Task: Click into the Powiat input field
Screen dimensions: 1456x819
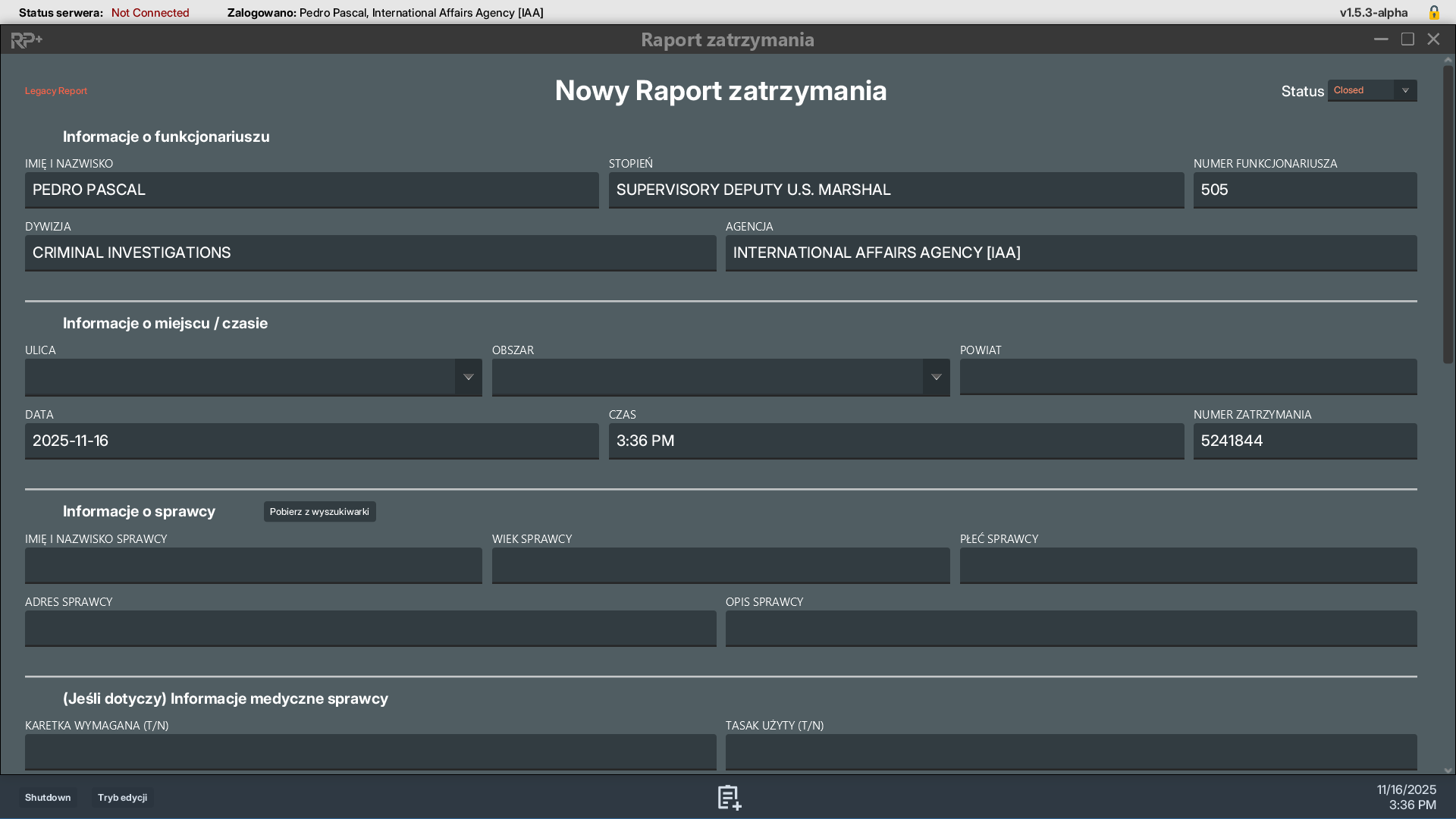Action: pos(1188,377)
